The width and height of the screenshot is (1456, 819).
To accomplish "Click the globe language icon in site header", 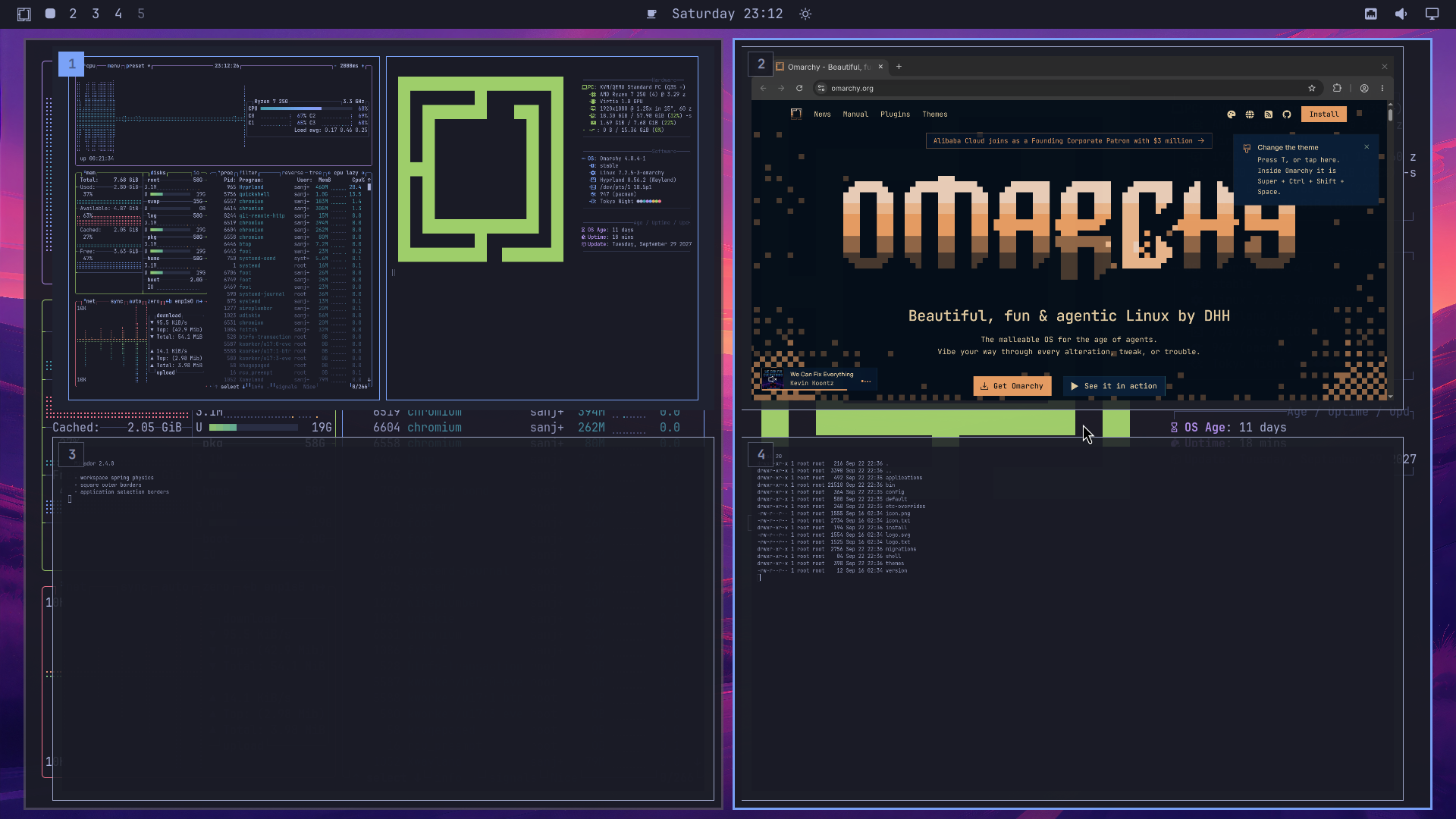I will [1250, 115].
